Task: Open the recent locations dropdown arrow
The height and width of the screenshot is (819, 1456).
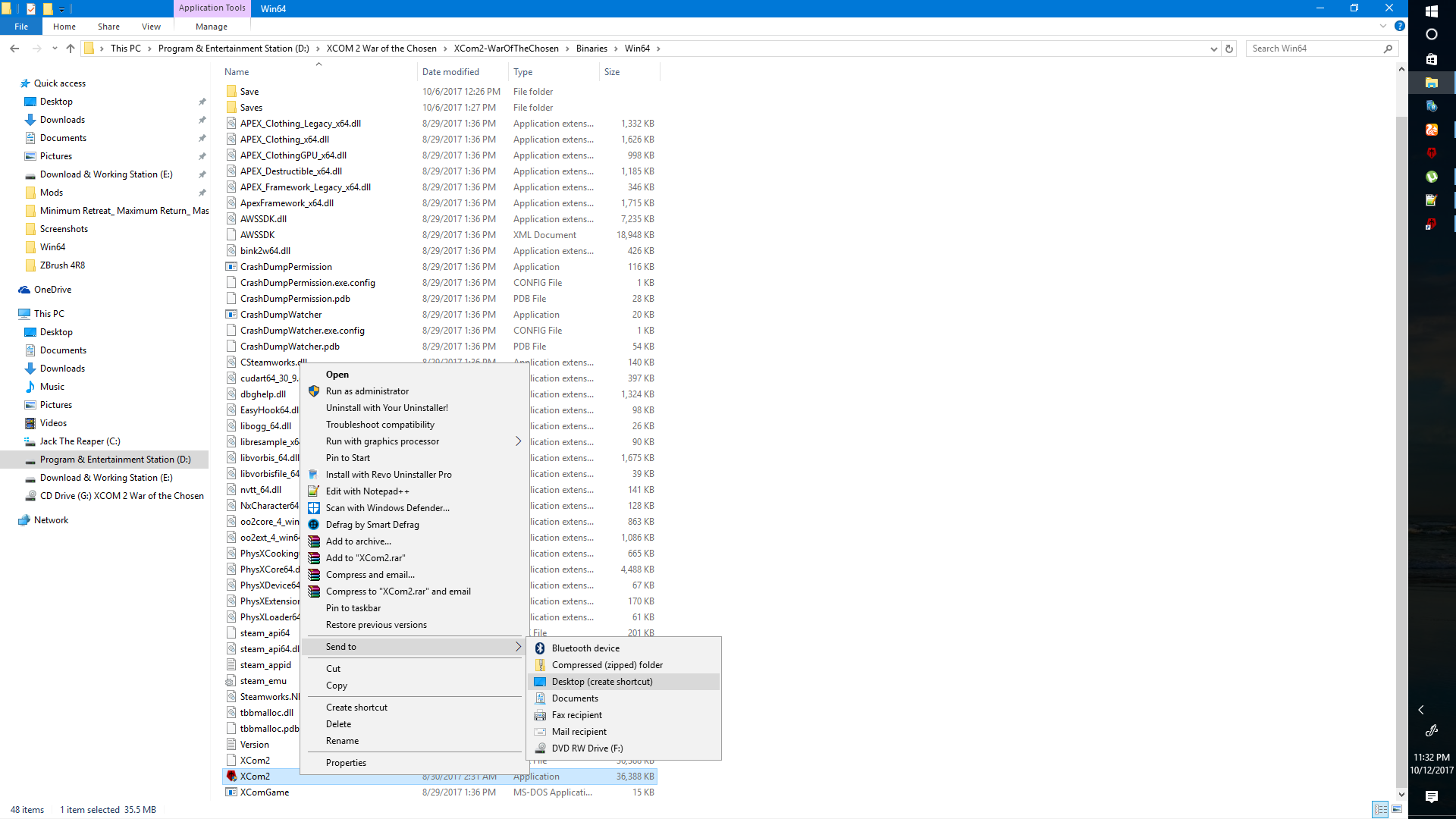Action: tap(55, 49)
